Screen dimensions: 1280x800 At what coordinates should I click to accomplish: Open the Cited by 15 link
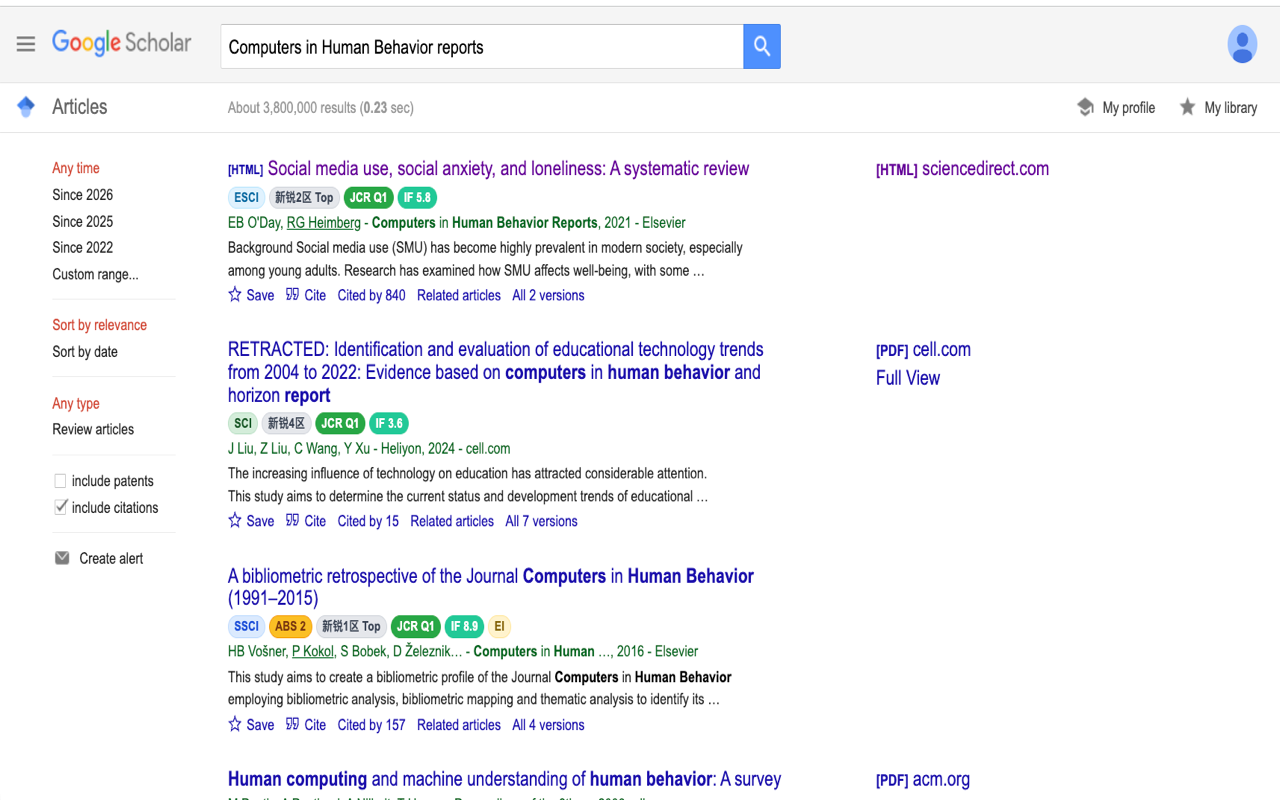[368, 521]
